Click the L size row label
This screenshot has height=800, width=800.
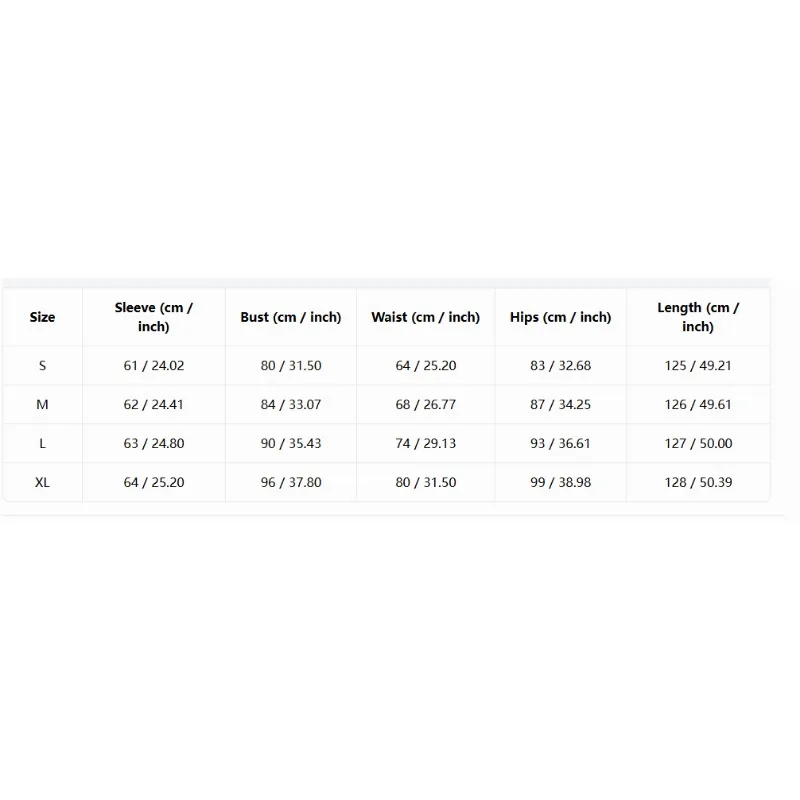click(42, 443)
